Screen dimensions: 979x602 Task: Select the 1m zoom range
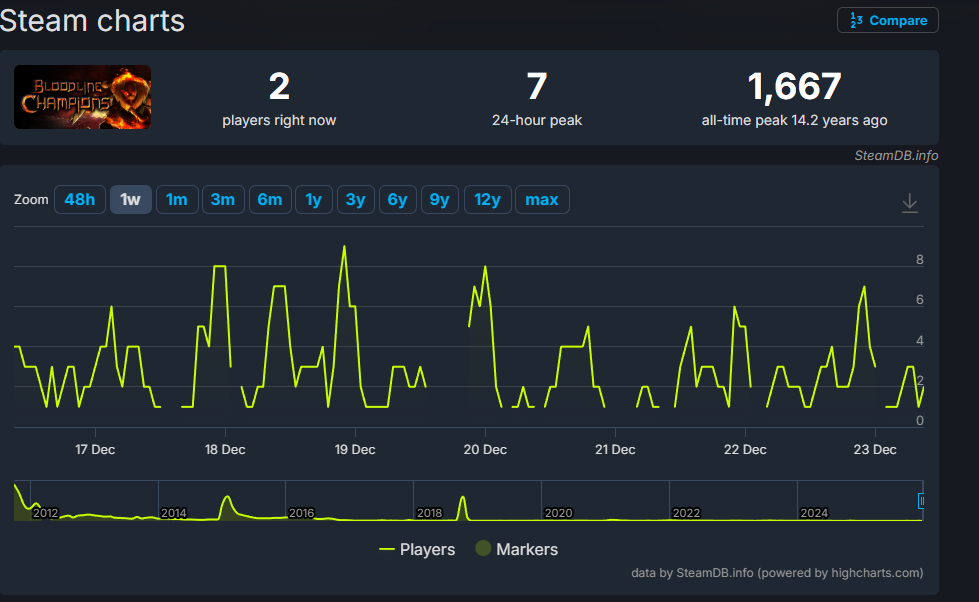tap(177, 200)
